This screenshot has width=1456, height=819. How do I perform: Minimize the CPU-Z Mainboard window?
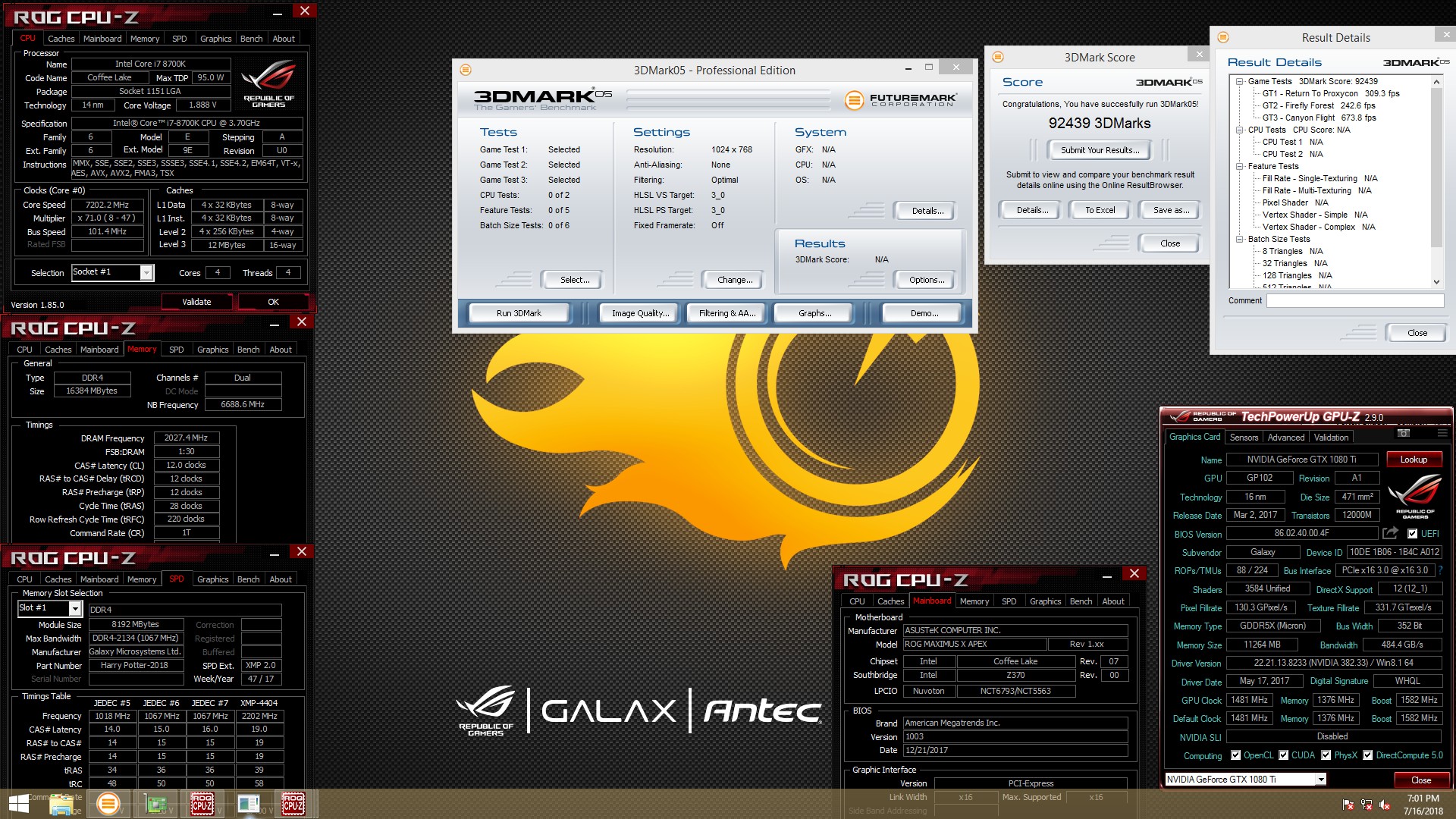click(x=1106, y=575)
